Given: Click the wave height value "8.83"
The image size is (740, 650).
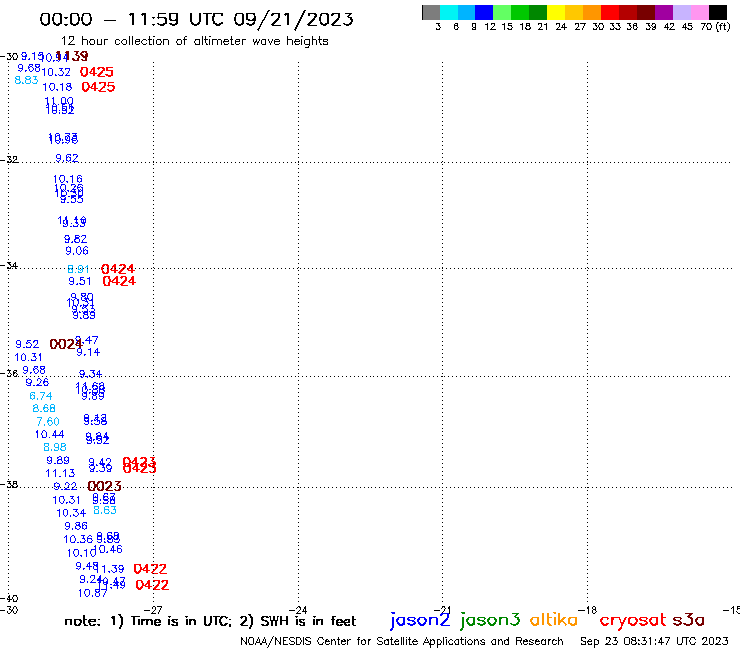Looking at the screenshot, I should (26, 80).
